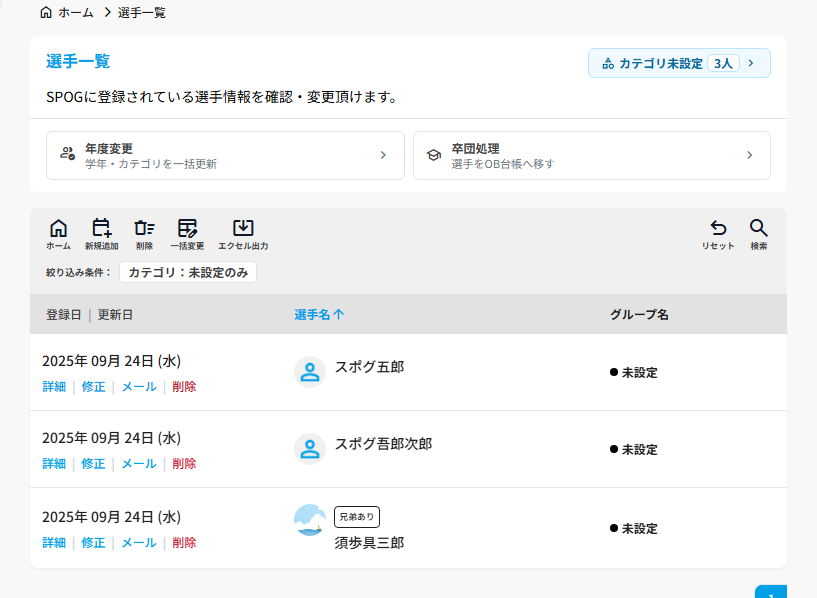Click the profile photo of 須歩具三郎
This screenshot has height=598, width=817.
(310, 520)
